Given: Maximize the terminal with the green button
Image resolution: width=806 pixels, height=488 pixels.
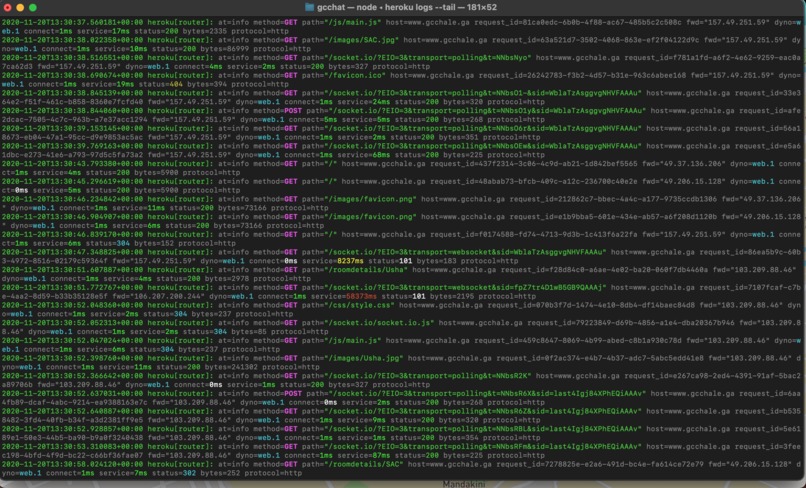Looking at the screenshot, I should 32,7.
